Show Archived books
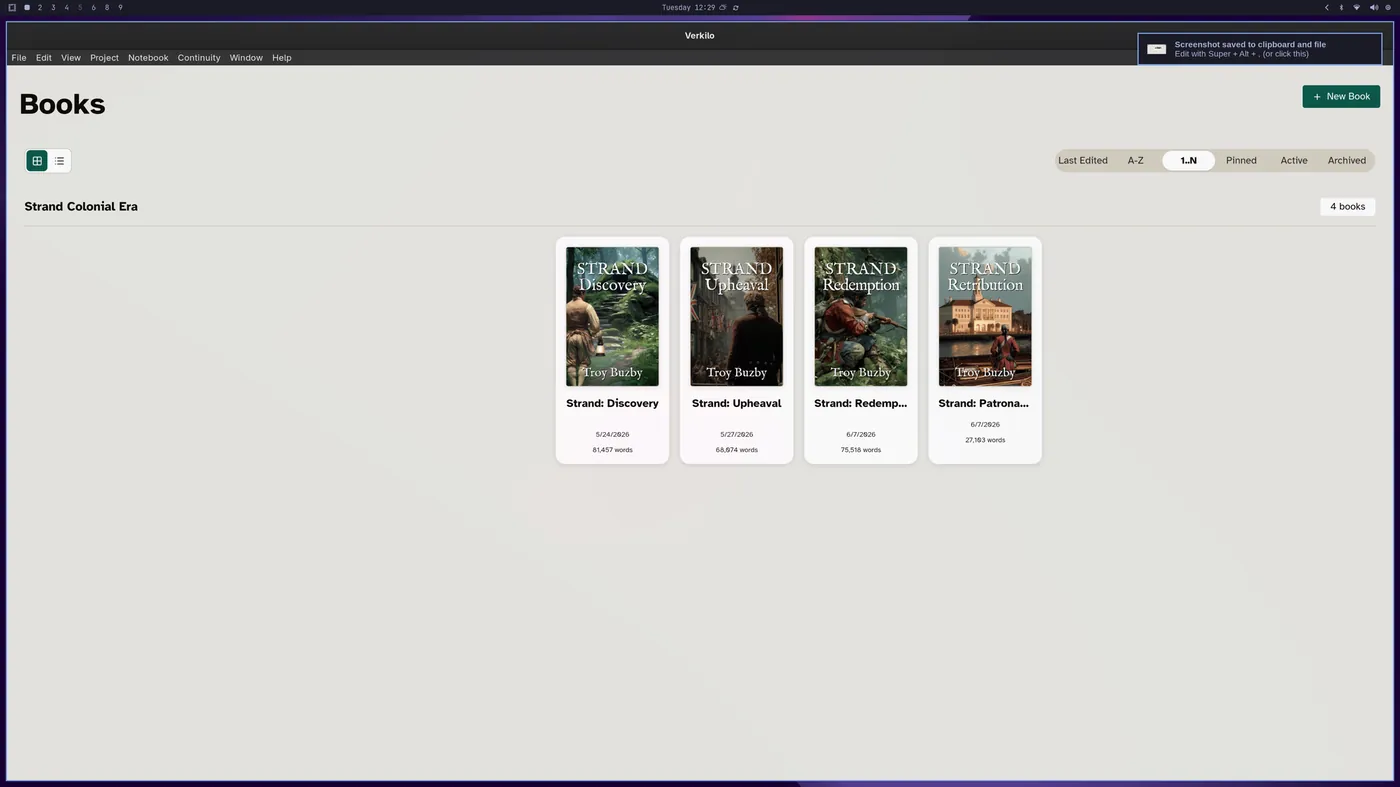This screenshot has height=787, width=1400. [x=1347, y=160]
